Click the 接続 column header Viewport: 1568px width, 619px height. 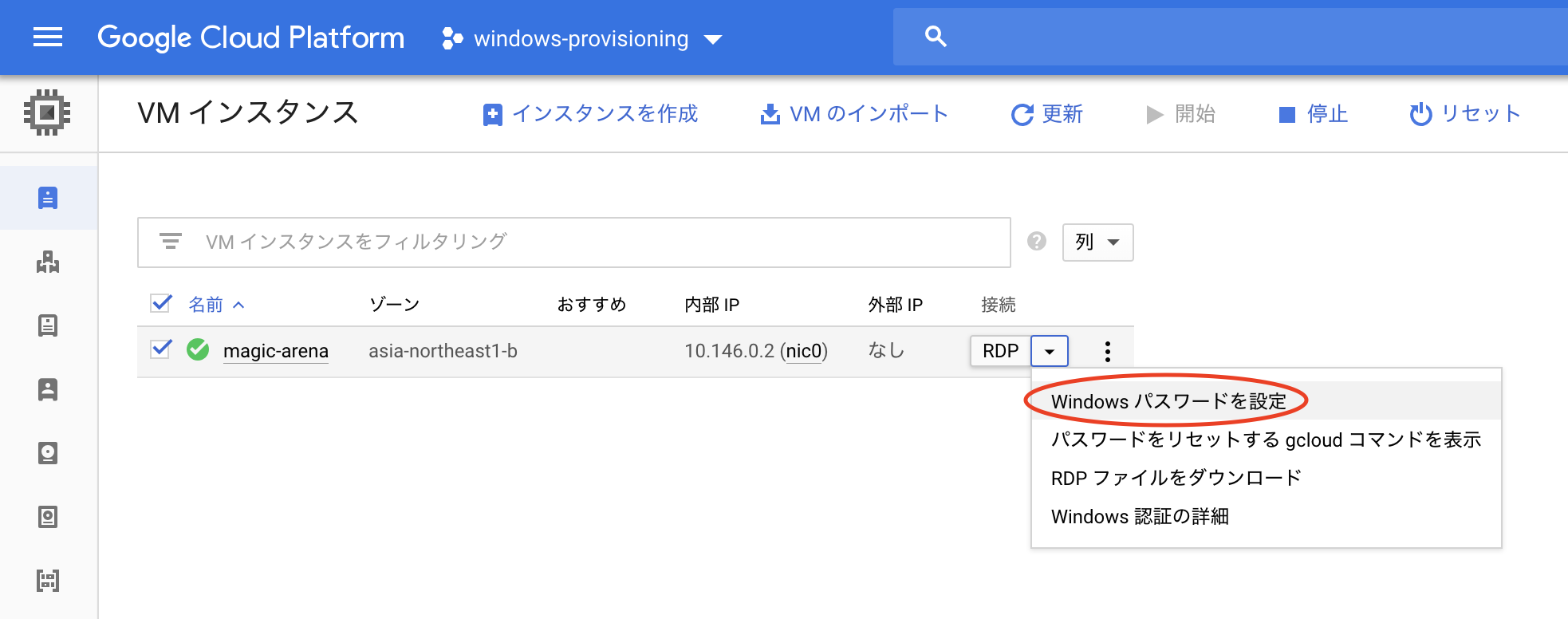click(998, 305)
